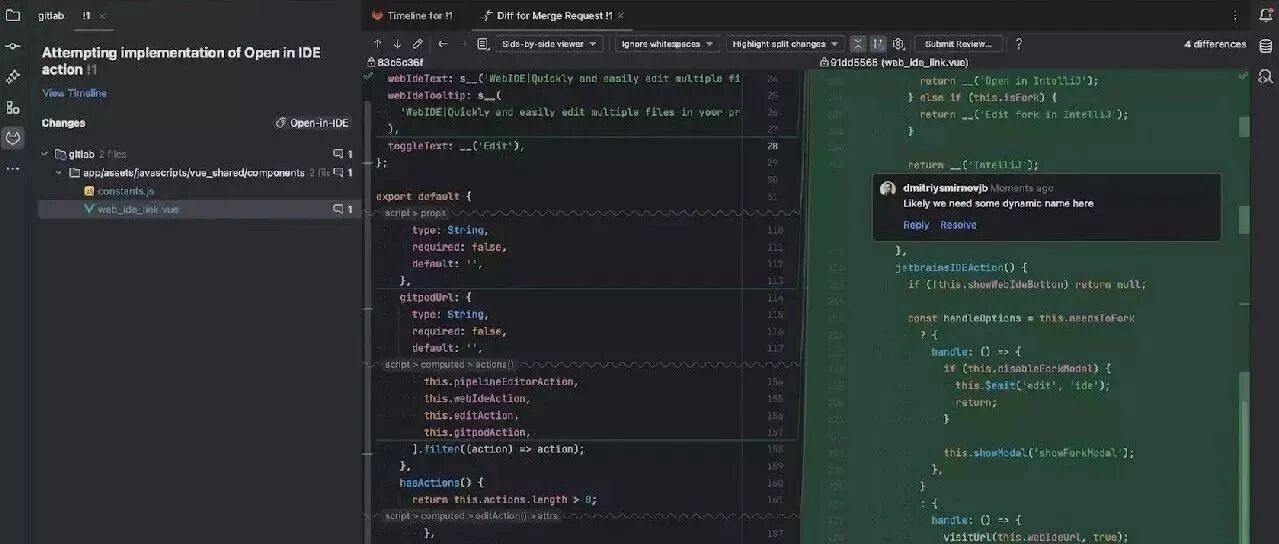
Task: Select the GitLab merge requests sidebar icon
Action: [13, 138]
